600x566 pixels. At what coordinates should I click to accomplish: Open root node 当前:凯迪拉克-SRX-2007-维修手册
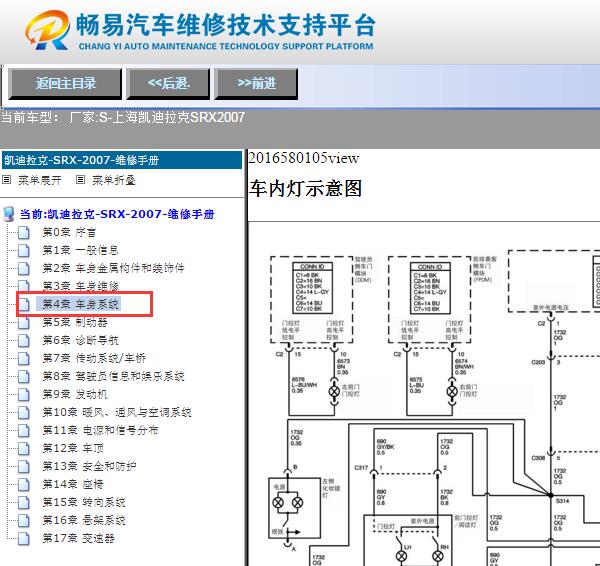coord(117,214)
